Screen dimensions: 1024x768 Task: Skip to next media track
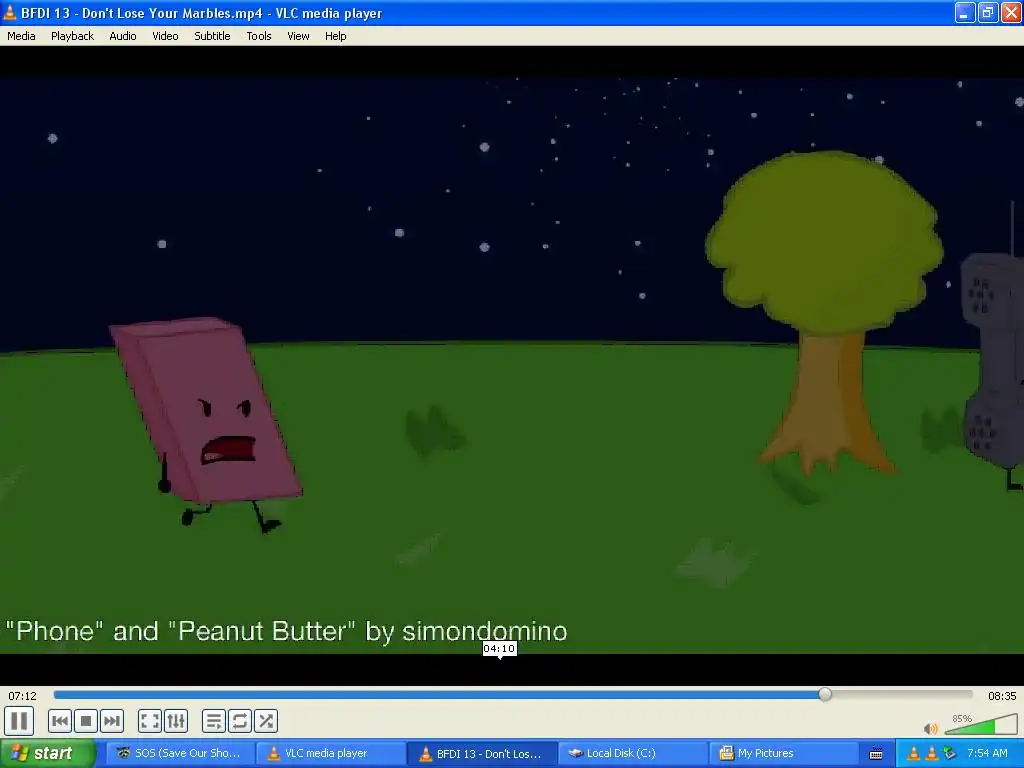pos(112,721)
